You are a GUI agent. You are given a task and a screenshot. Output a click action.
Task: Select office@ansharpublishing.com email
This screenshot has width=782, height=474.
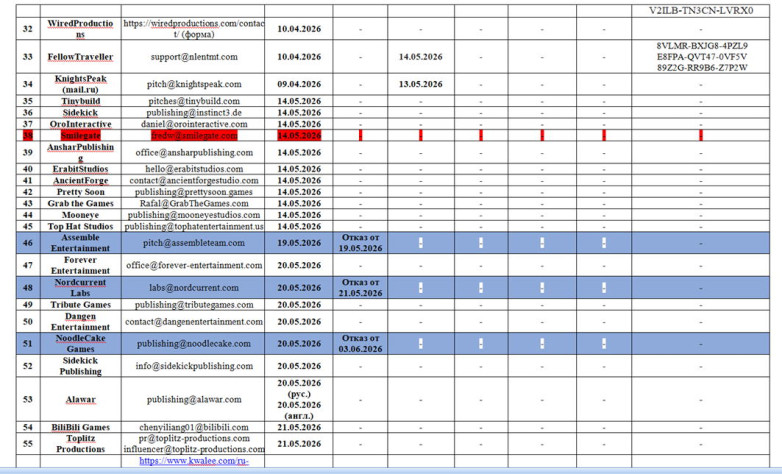[194, 153]
